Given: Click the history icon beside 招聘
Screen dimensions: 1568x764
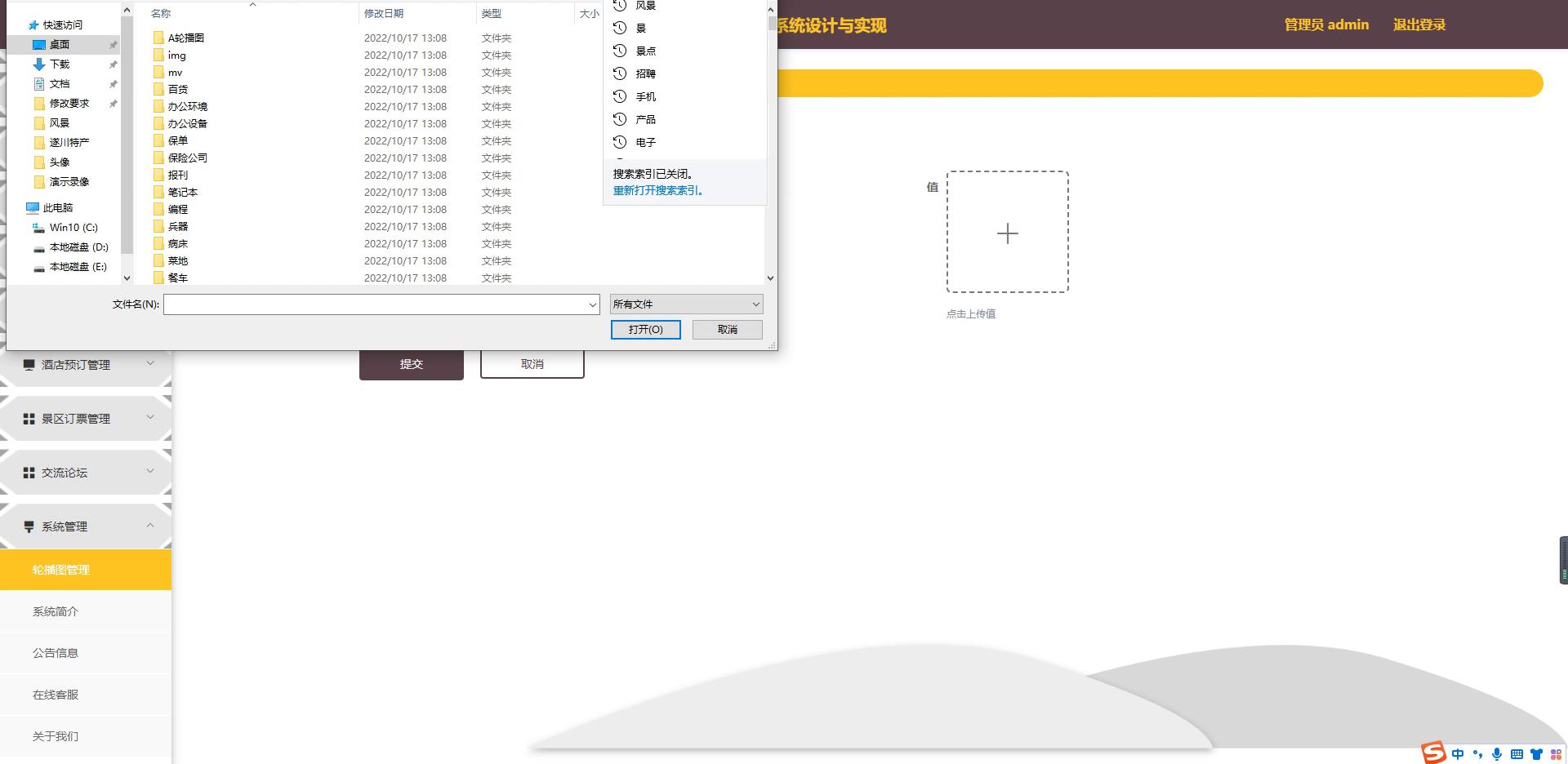Looking at the screenshot, I should click(620, 73).
